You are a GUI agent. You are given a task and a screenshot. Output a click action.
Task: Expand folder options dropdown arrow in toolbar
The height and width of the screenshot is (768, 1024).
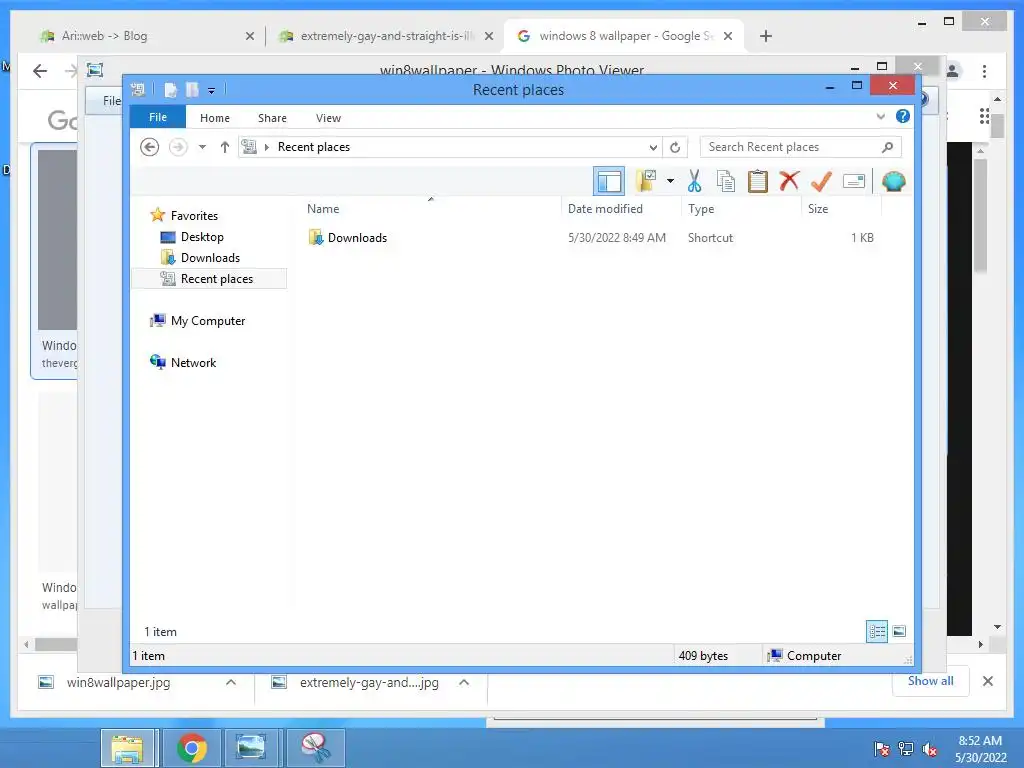pyautogui.click(x=670, y=181)
